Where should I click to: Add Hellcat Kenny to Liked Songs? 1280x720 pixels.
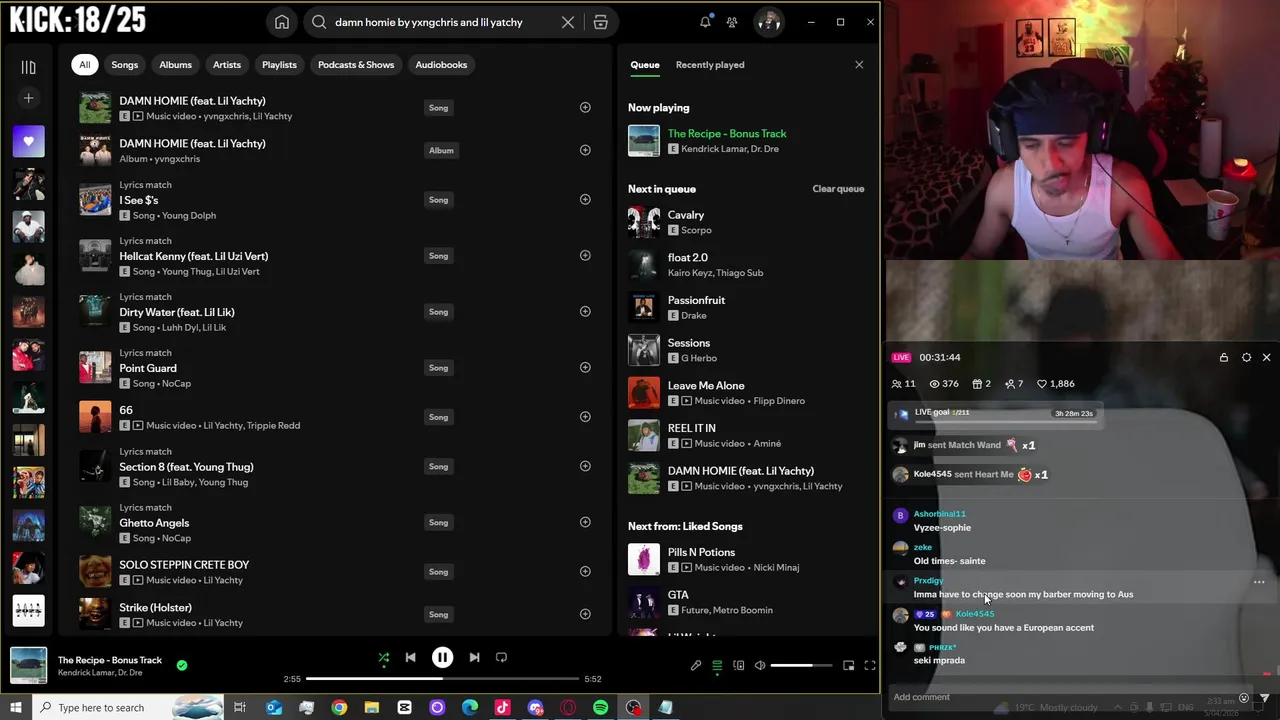[585, 255]
